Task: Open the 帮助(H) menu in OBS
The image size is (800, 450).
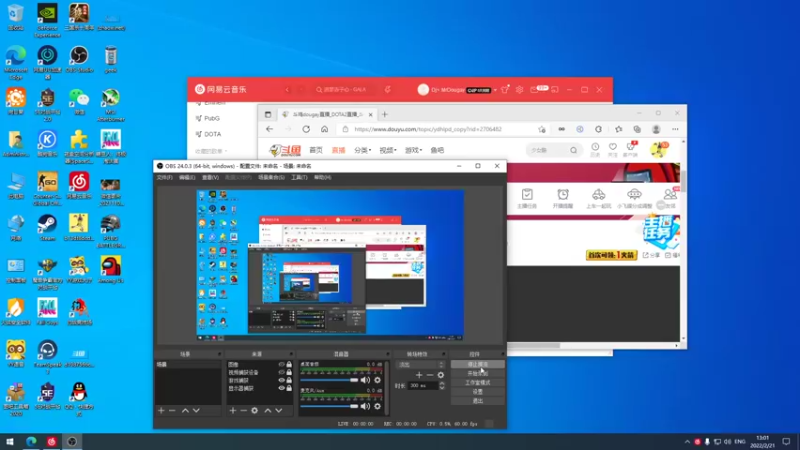Action: (322, 178)
